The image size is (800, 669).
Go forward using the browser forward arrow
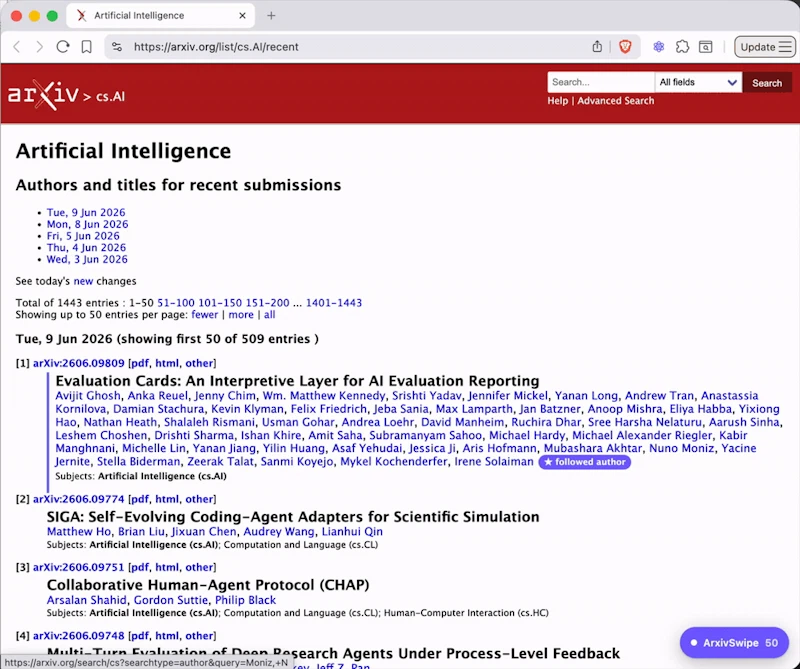39,47
